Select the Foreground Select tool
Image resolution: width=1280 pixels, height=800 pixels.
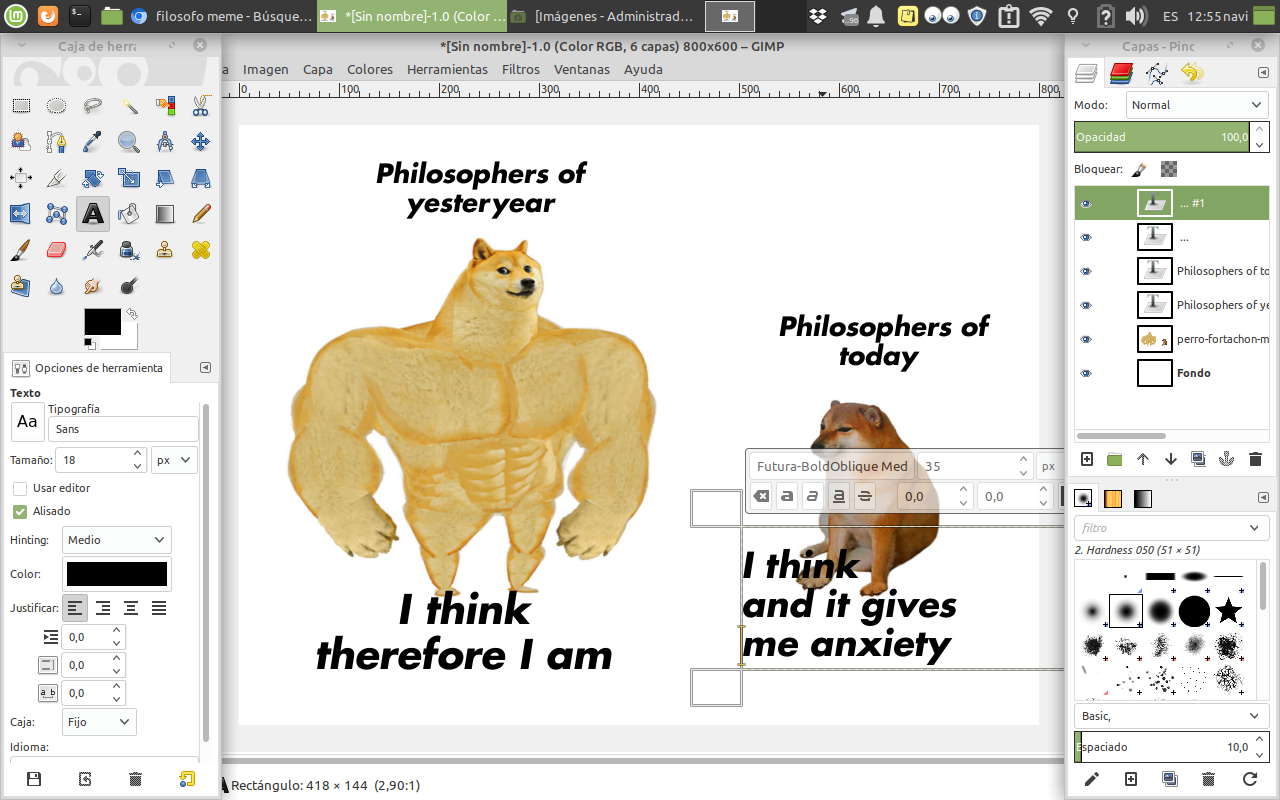tap(21, 141)
